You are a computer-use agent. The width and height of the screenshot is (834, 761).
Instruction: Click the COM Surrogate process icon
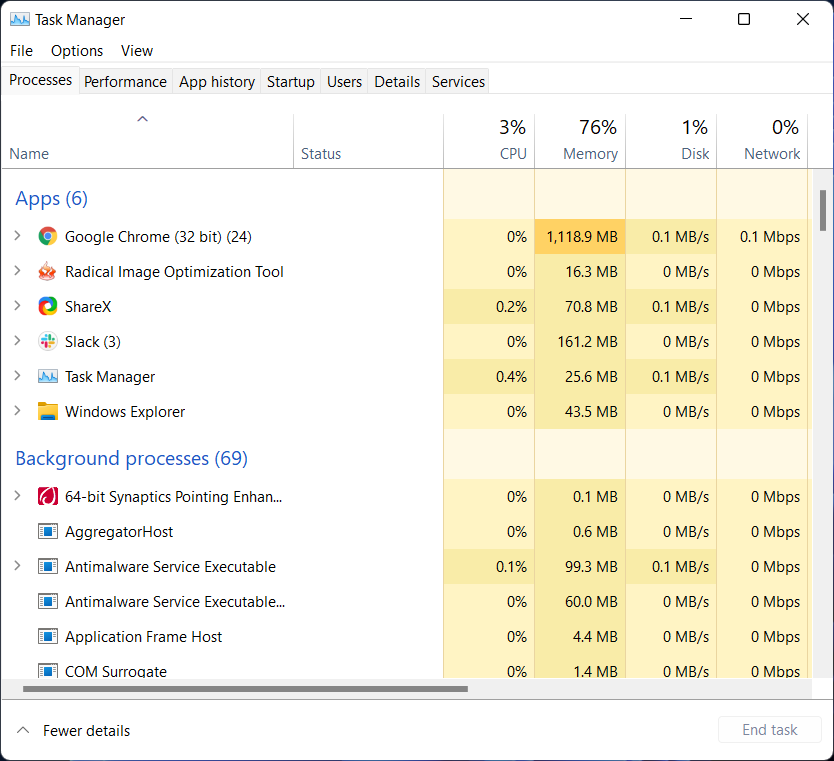pos(48,671)
